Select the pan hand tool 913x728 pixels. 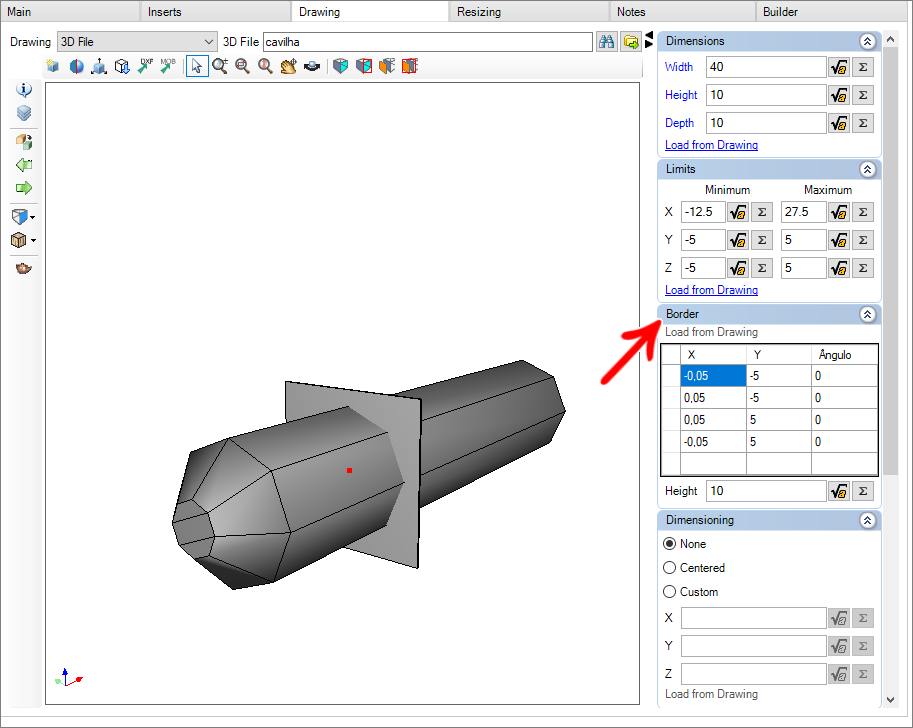(x=288, y=66)
